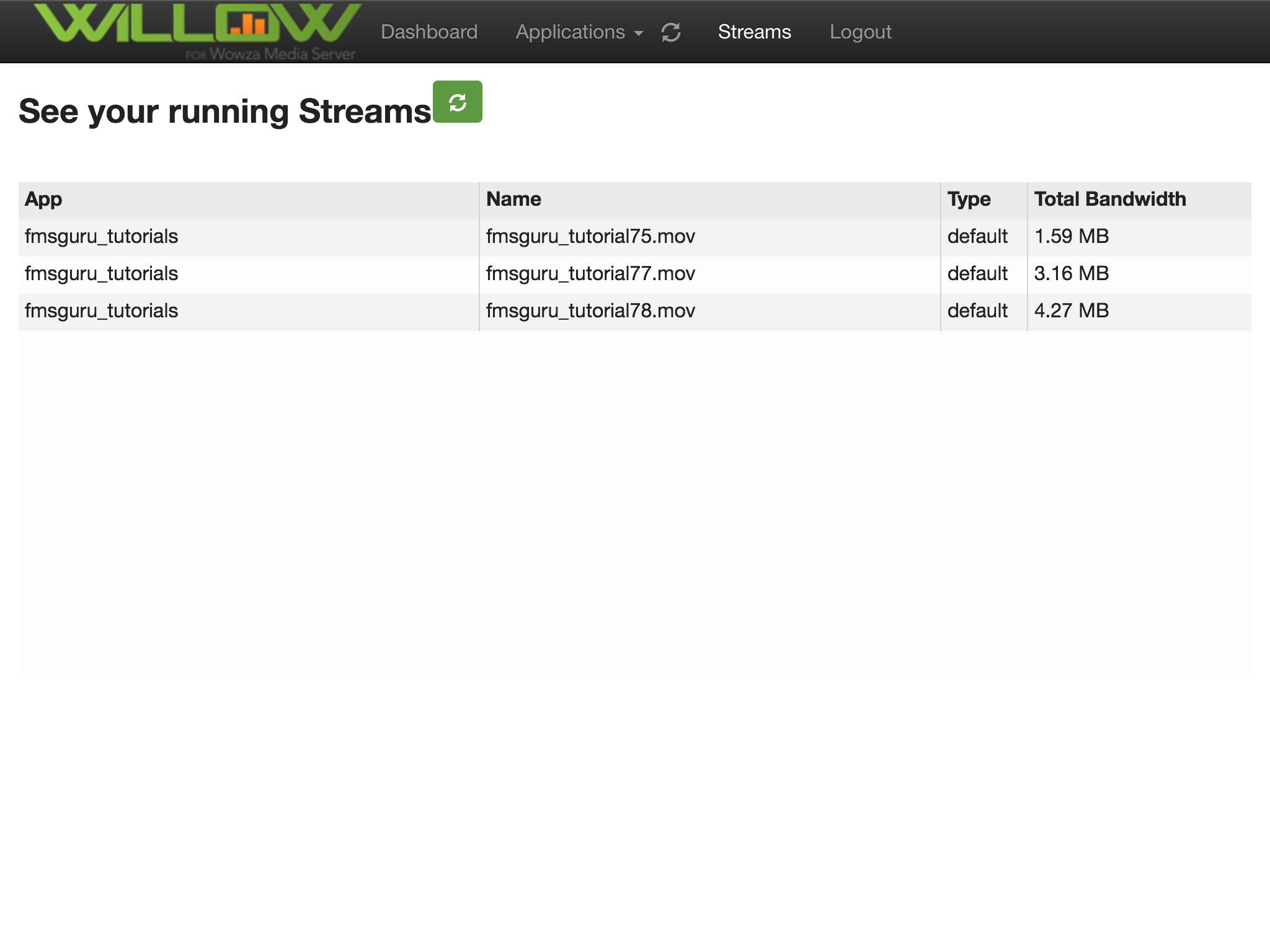Click the 4.27 MB bandwidth cell
The image size is (1270, 952).
pos(1071,311)
